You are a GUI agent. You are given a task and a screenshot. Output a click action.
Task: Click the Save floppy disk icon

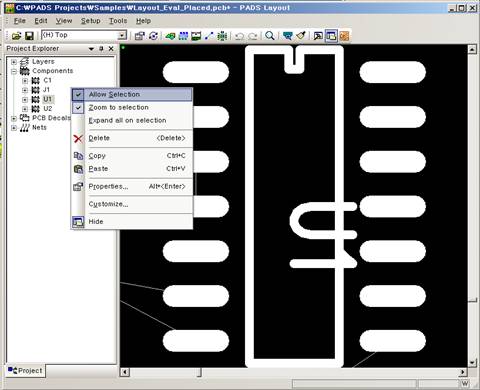[29, 36]
